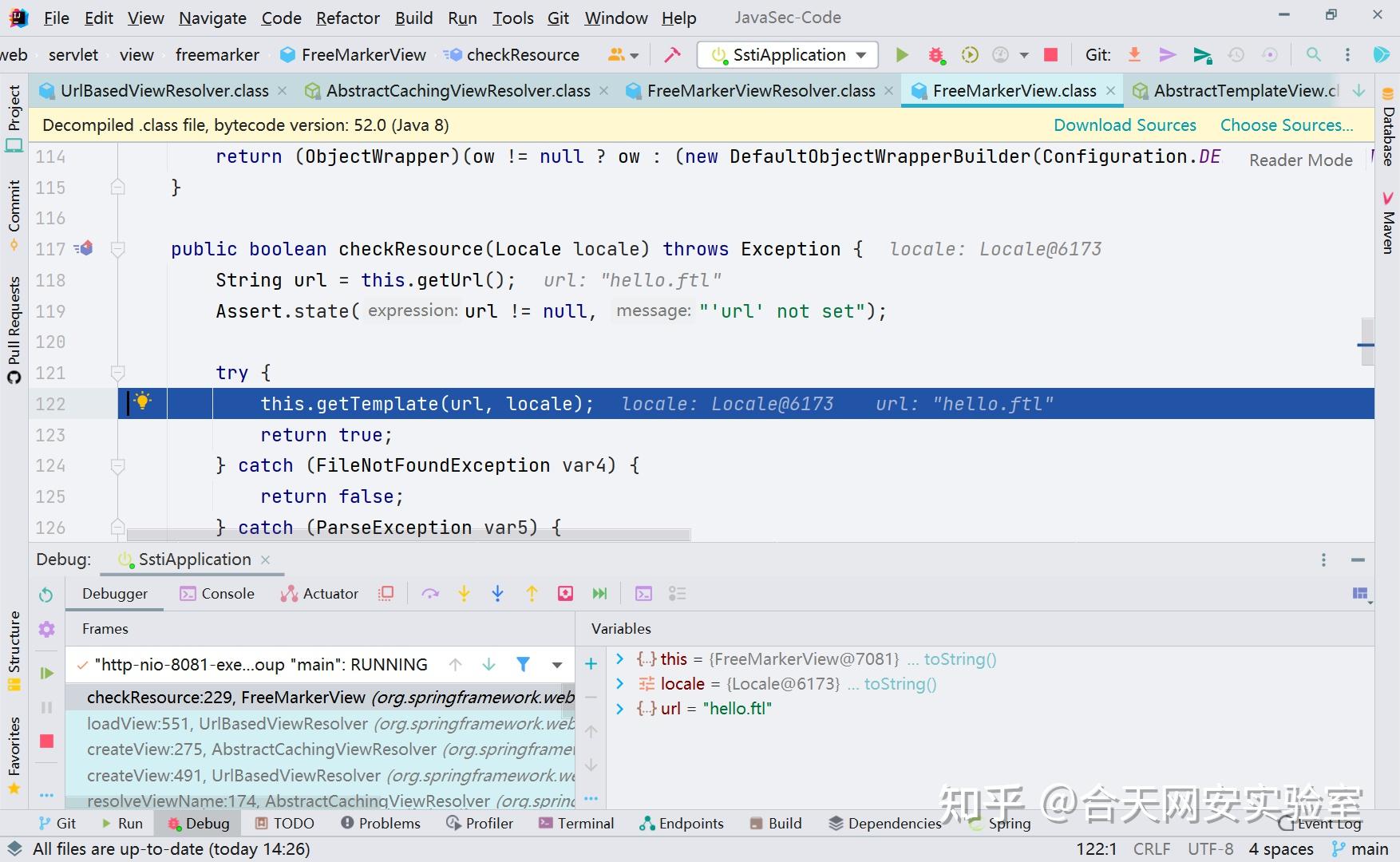Open Evaluate Expression calculator icon

pyautogui.click(x=643, y=594)
